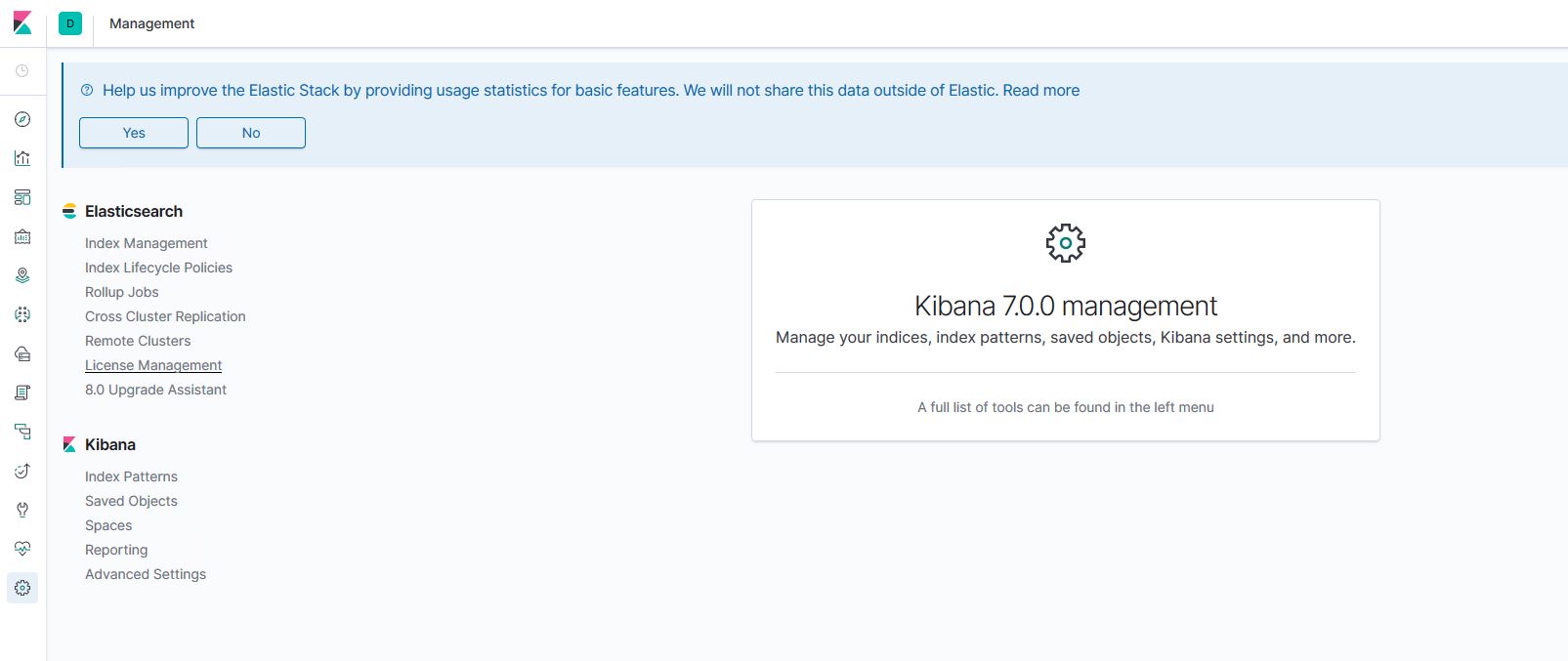Go to Rollup Jobs
Image resolution: width=1568 pixels, height=661 pixels.
(x=121, y=292)
